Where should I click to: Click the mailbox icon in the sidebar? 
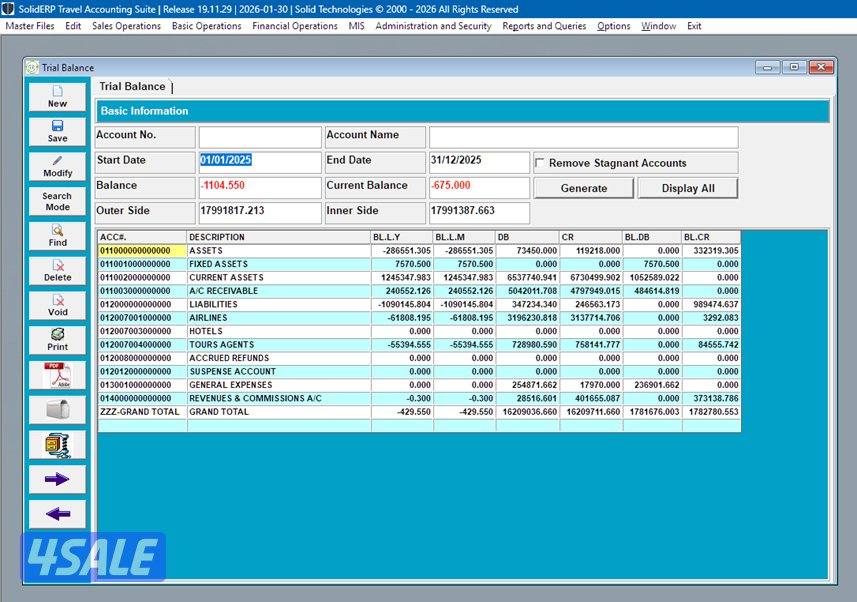coord(56,409)
